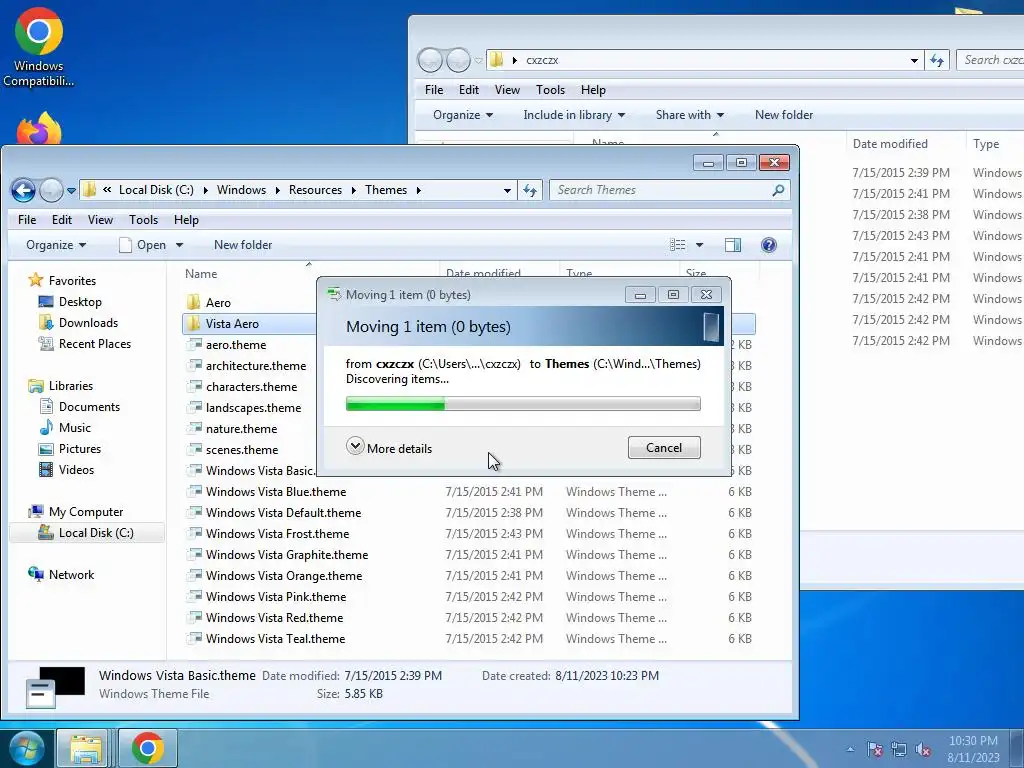
Task: Expand cxzczx window address bar dropdown
Action: point(914,60)
